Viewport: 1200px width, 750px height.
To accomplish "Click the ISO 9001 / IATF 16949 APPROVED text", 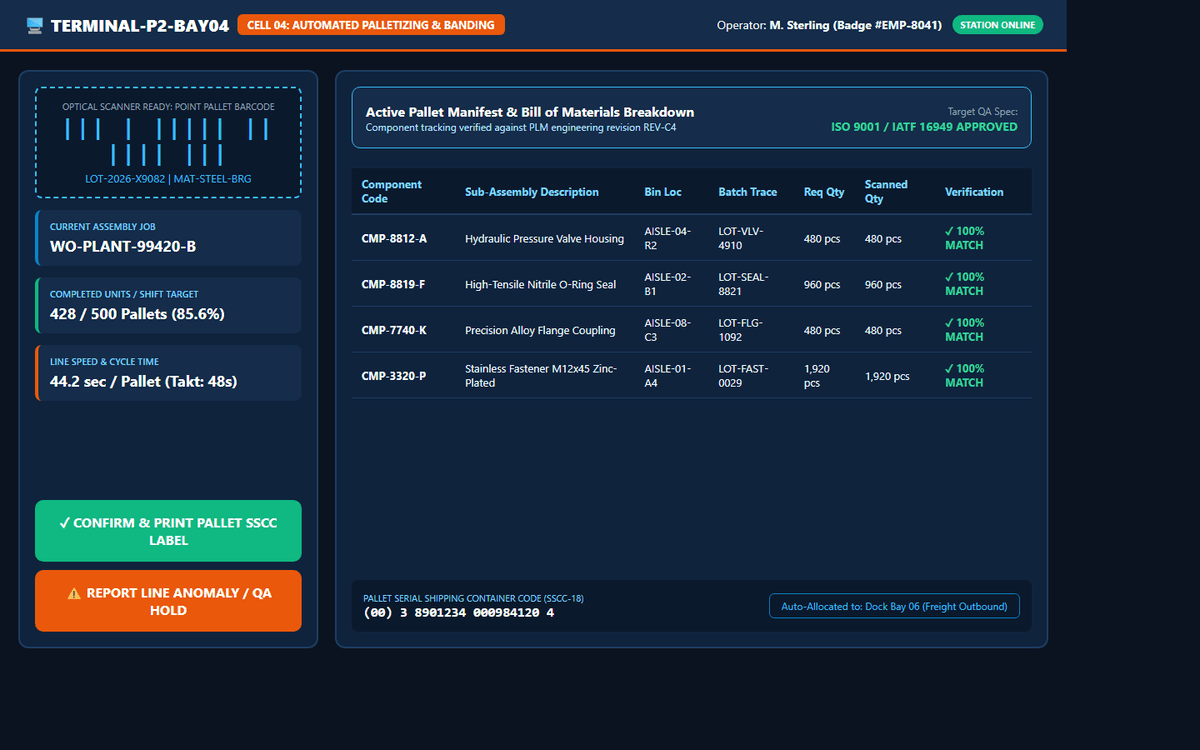I will point(925,127).
